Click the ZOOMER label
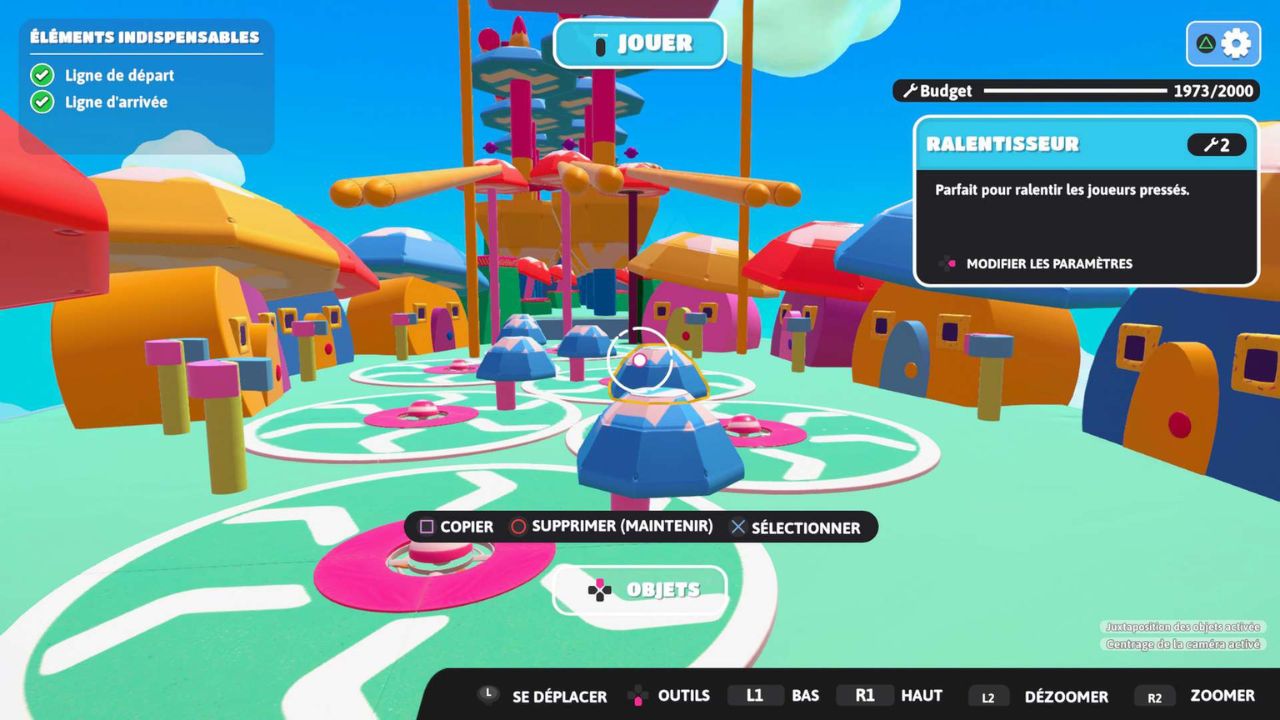This screenshot has width=1280, height=720. coord(1222,696)
